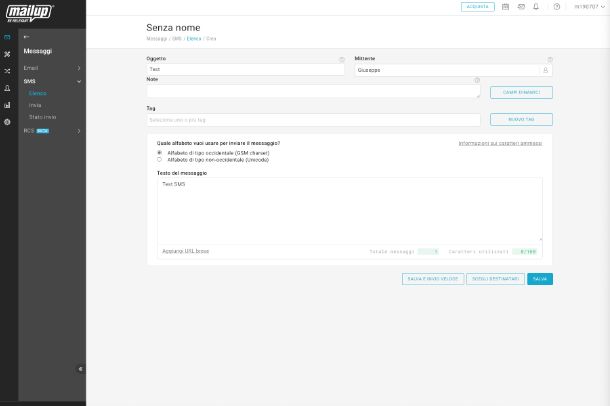This screenshot has height=406, width=610.
Task: Collapse the SMS submenu in the sidebar
Action: pos(79,81)
